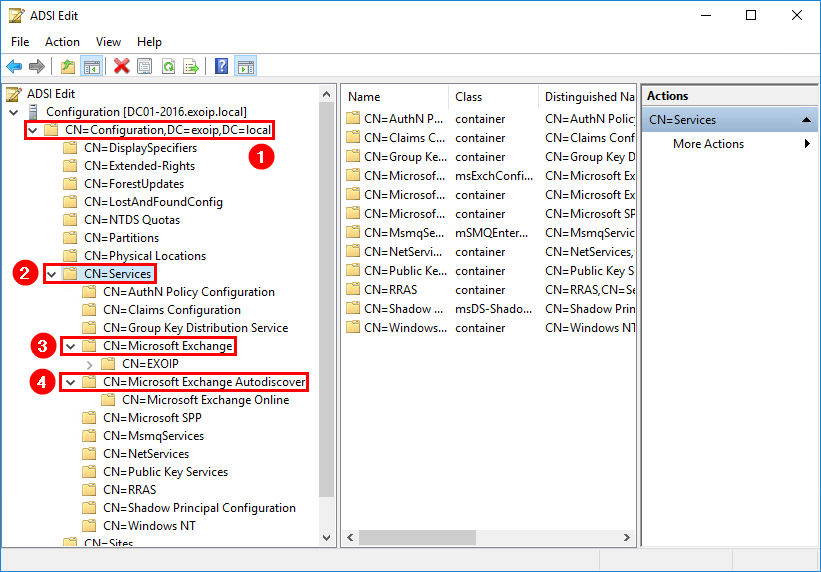Screen dimensions: 821x572
Task: Open the Action menu
Action: coord(62,42)
